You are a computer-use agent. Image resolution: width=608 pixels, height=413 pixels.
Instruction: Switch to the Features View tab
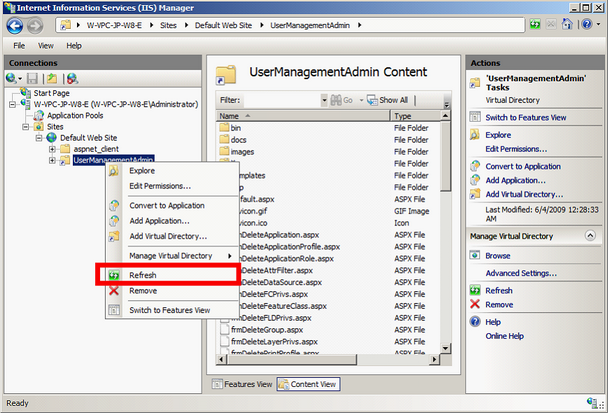(x=243, y=384)
